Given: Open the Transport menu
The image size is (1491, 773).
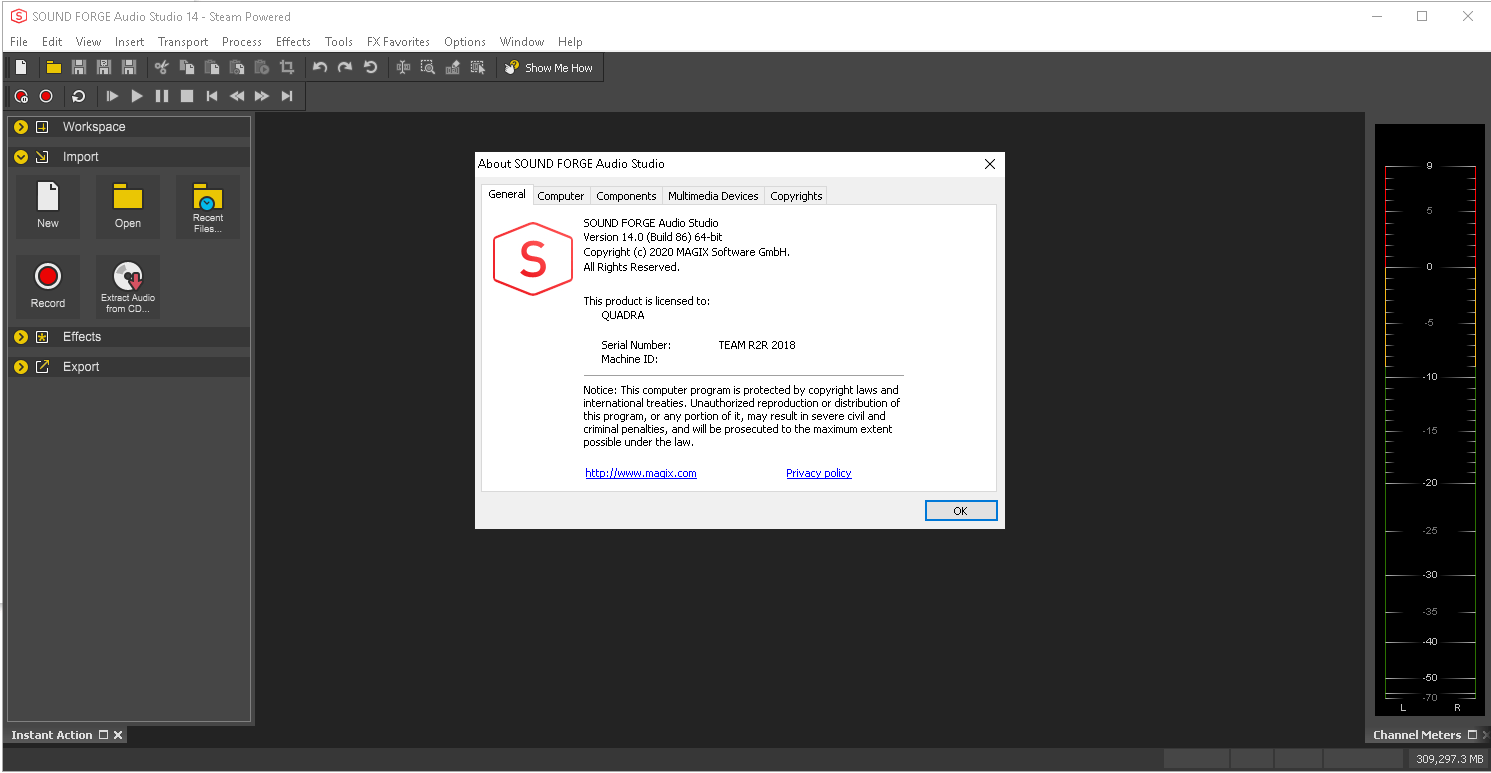Looking at the screenshot, I should point(183,42).
